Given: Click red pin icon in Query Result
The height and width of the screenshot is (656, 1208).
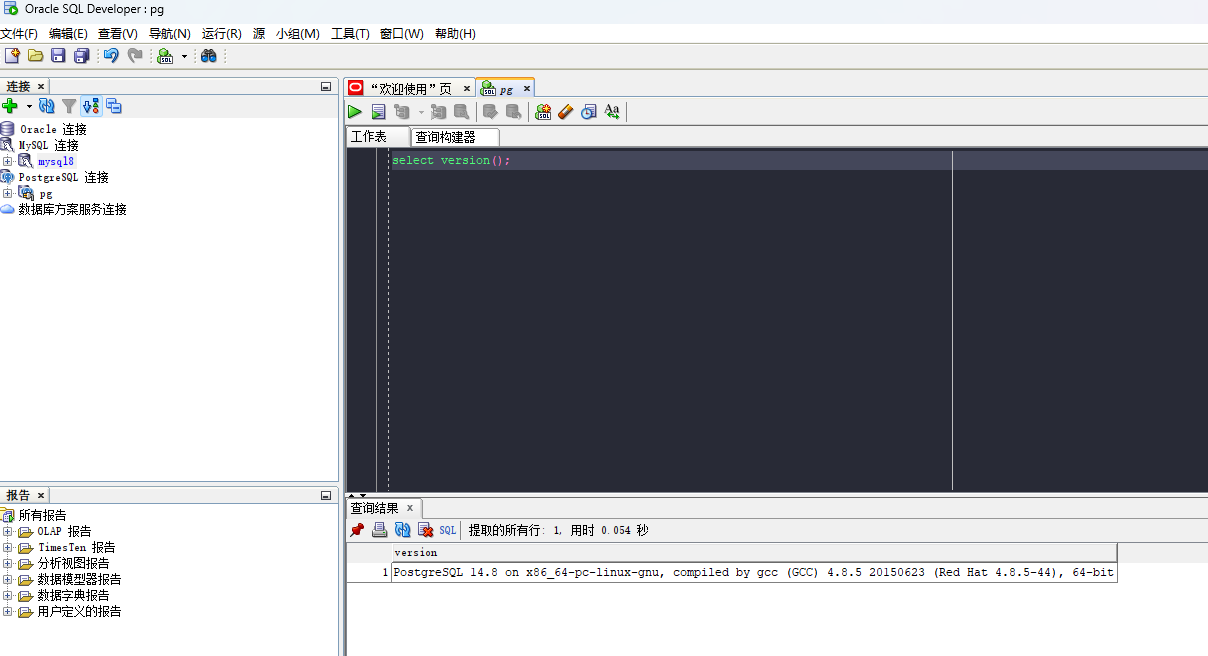Looking at the screenshot, I should coord(357,530).
